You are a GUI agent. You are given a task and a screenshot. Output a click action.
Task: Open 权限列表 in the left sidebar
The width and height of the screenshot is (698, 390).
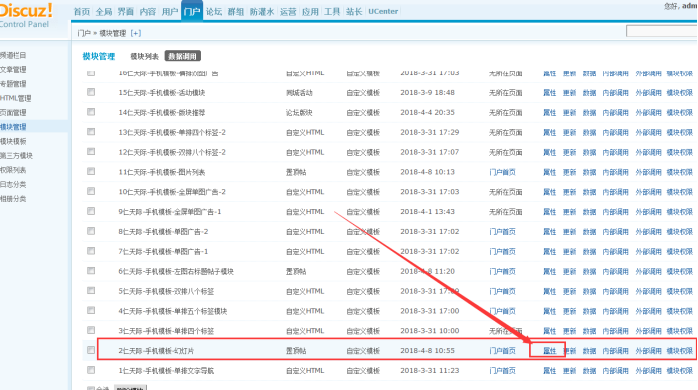pos(13,170)
